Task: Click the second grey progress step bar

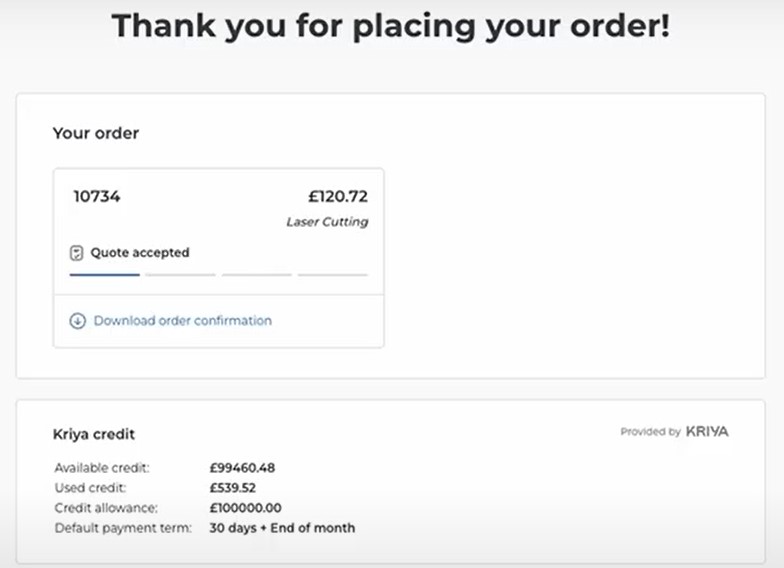Action: (180, 274)
